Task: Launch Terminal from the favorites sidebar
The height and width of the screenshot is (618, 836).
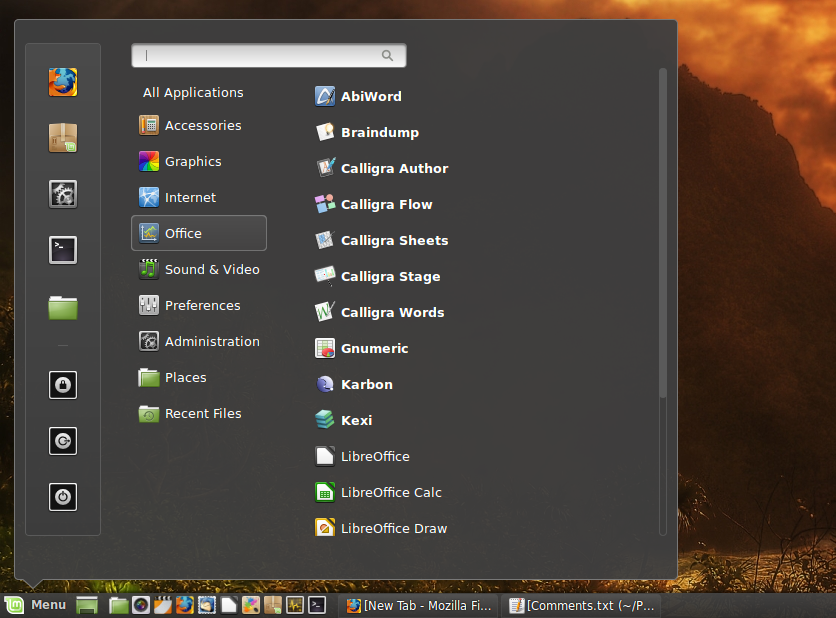Action: [63, 250]
